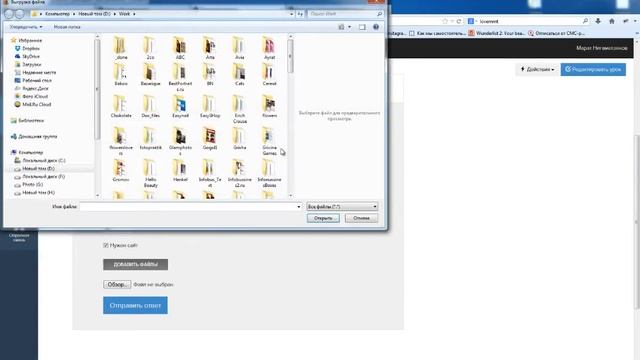Open the file type filter dropdown

[342, 207]
